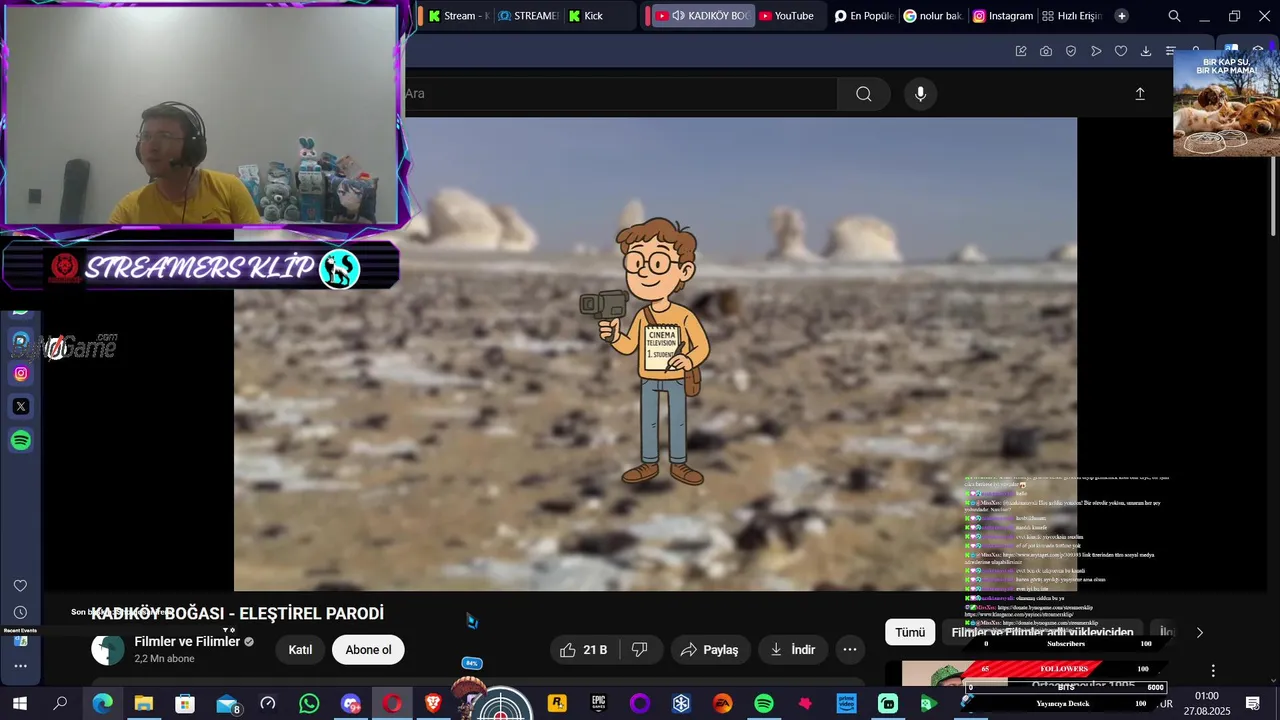Click İndir download button

(x=792, y=650)
